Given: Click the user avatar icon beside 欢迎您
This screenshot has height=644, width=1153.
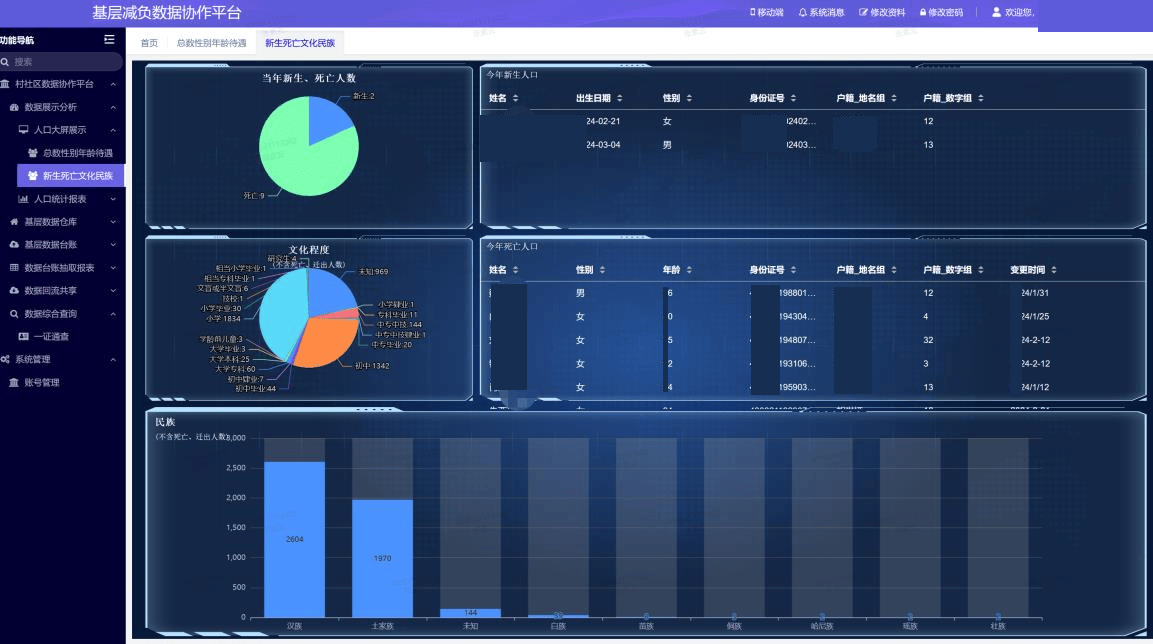Looking at the screenshot, I should tap(996, 13).
